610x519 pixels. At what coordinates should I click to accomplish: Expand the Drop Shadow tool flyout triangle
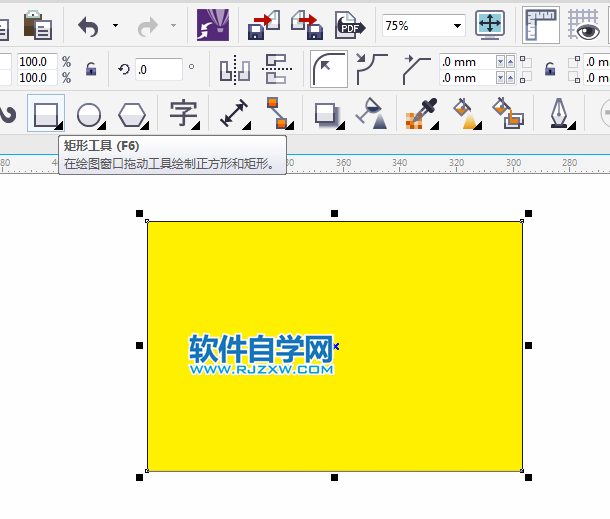tap(341, 126)
